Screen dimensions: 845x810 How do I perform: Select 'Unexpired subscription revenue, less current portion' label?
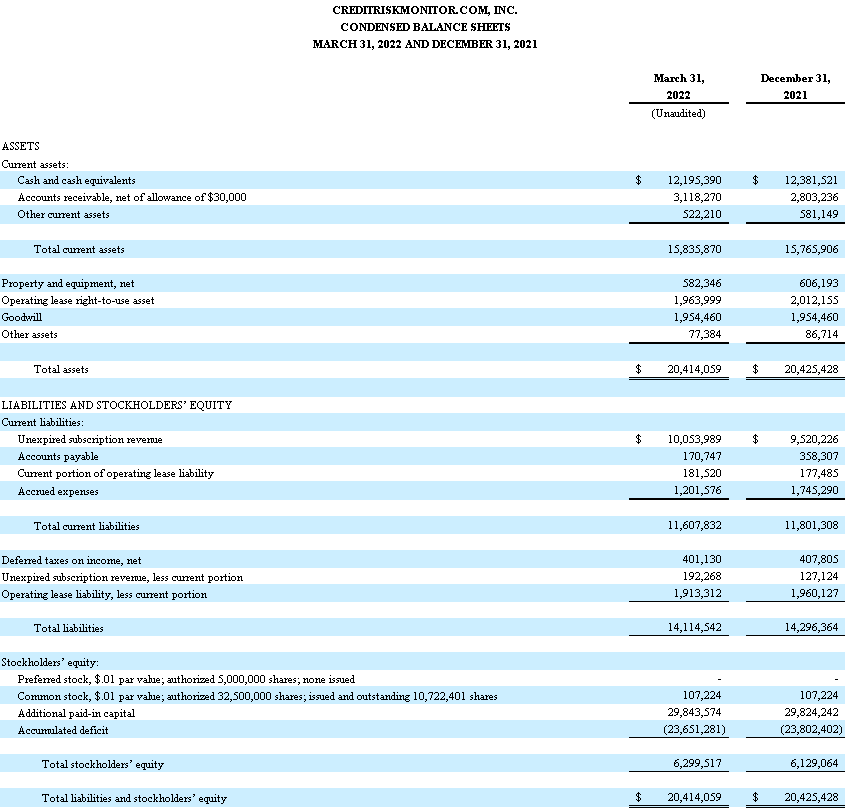point(122,578)
